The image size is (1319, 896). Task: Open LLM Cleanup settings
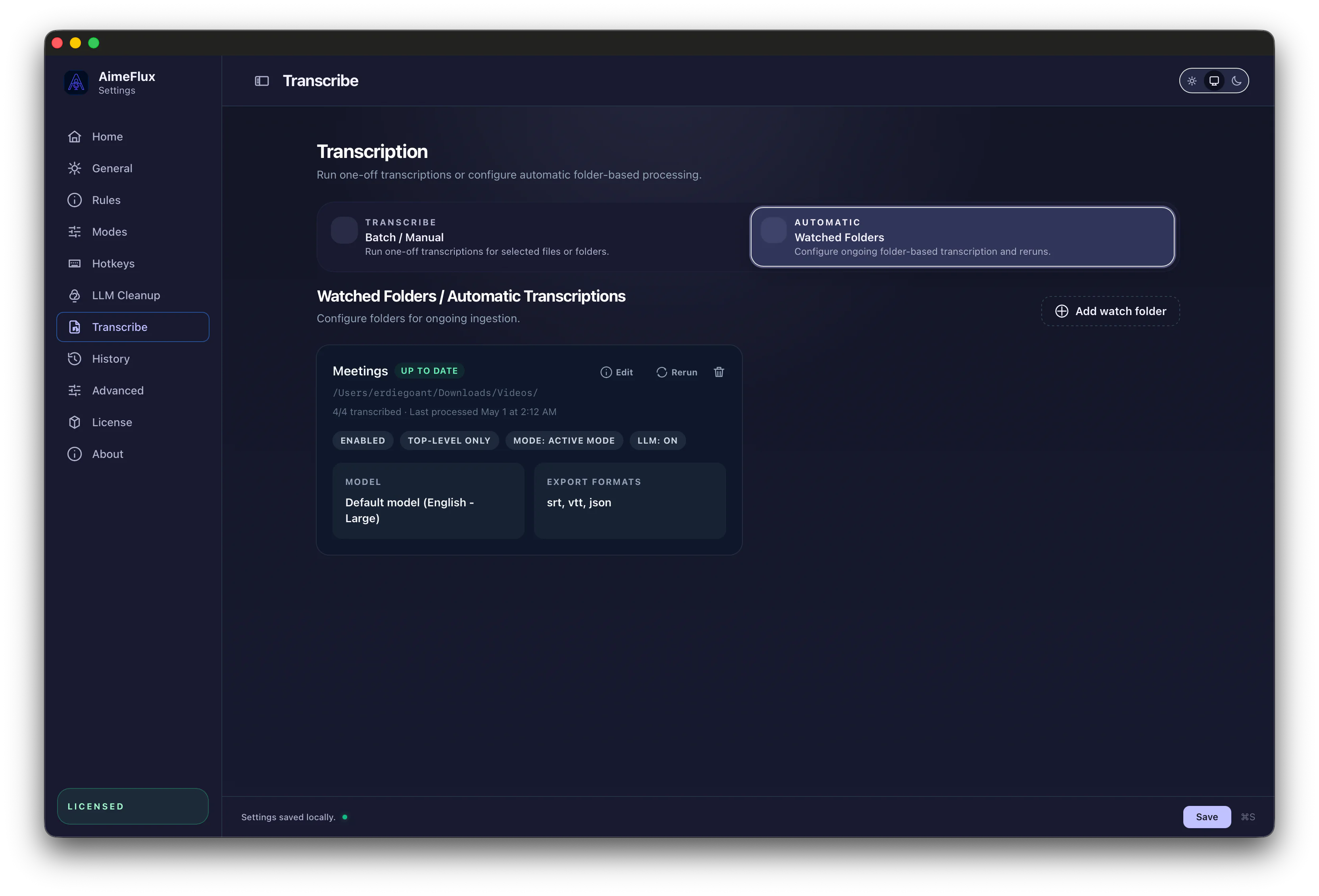click(133, 296)
